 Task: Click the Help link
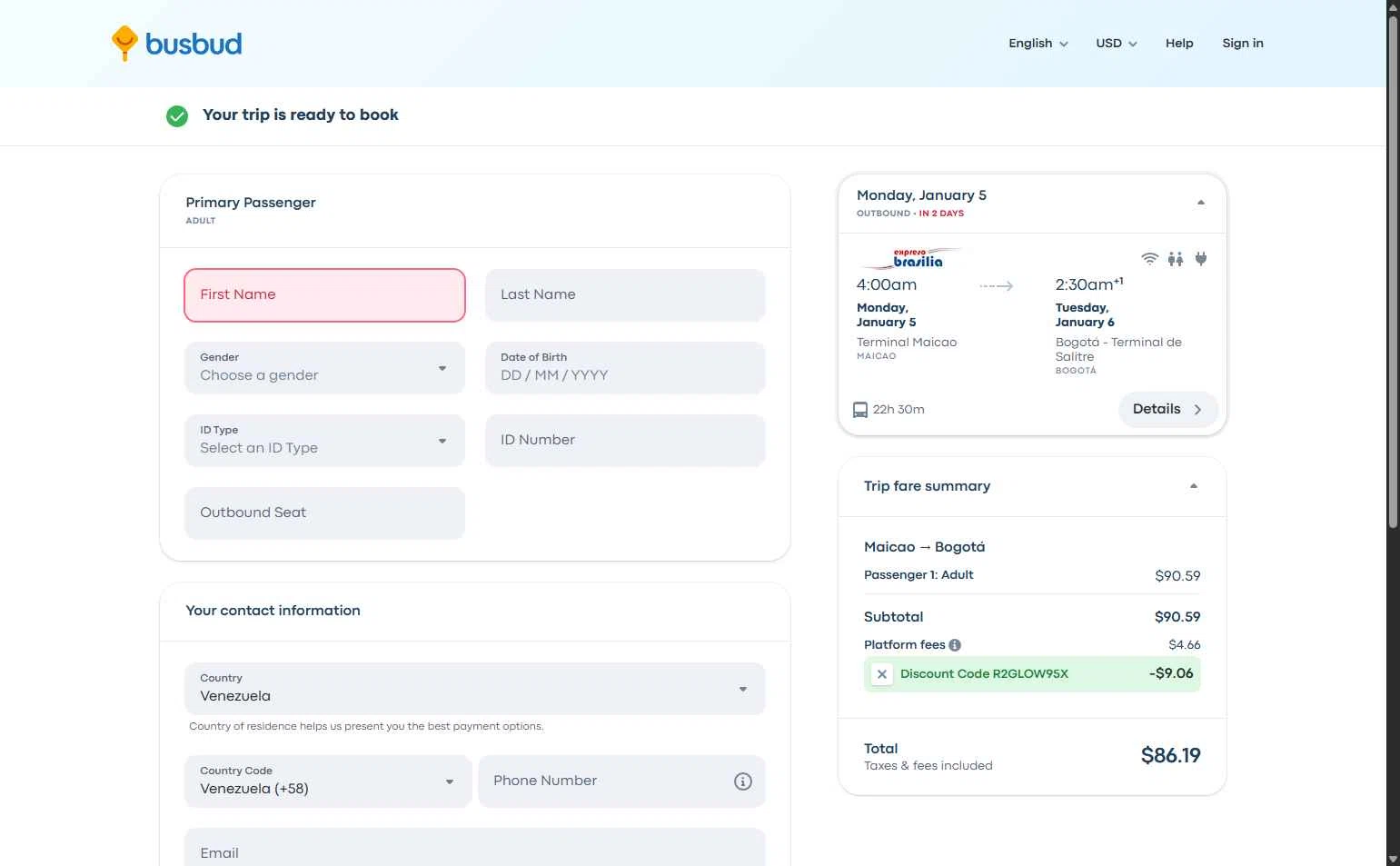tap(1179, 44)
